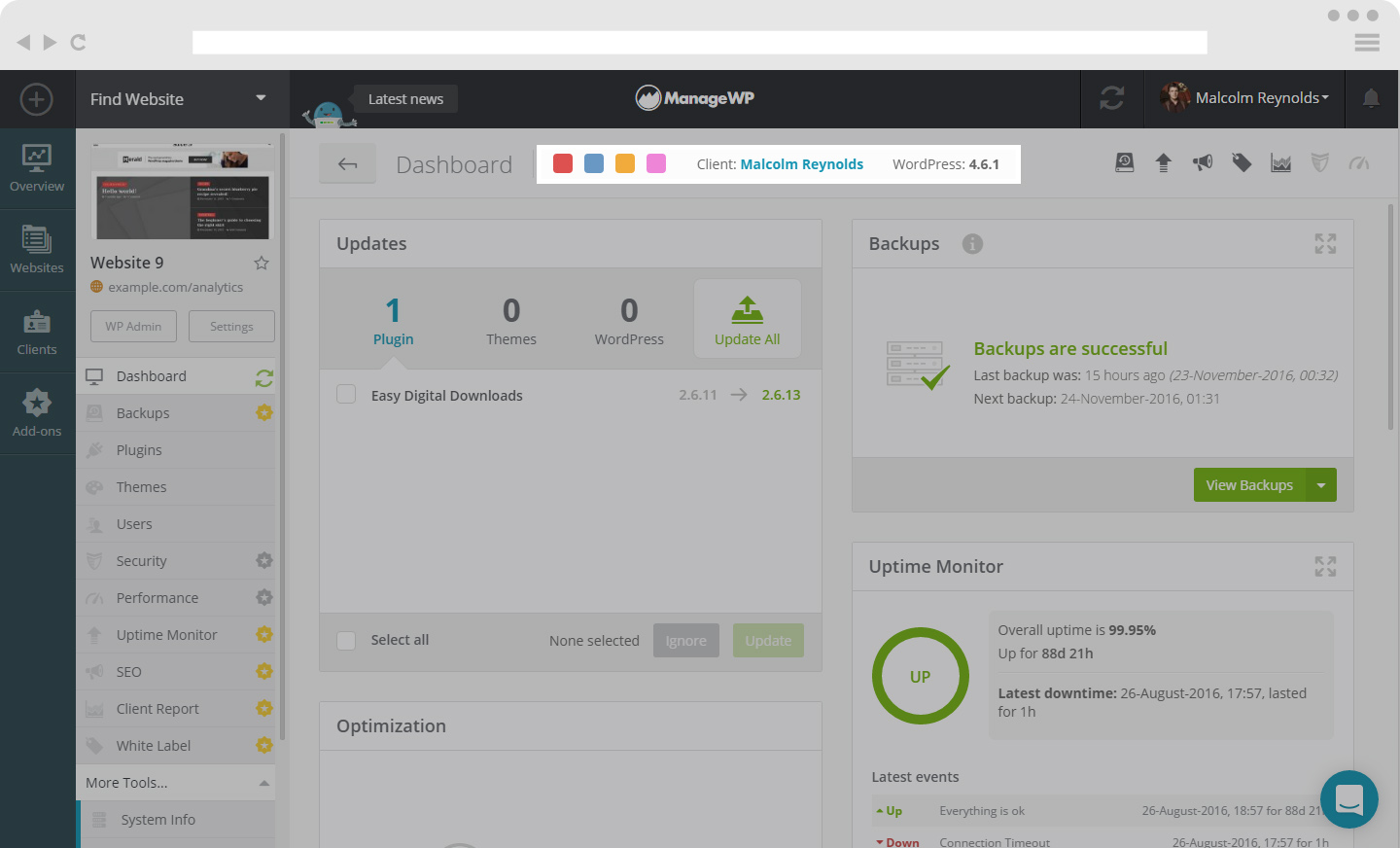This screenshot has height=848, width=1400.
Task: Select Client Report in site menu
Action: (x=175, y=709)
